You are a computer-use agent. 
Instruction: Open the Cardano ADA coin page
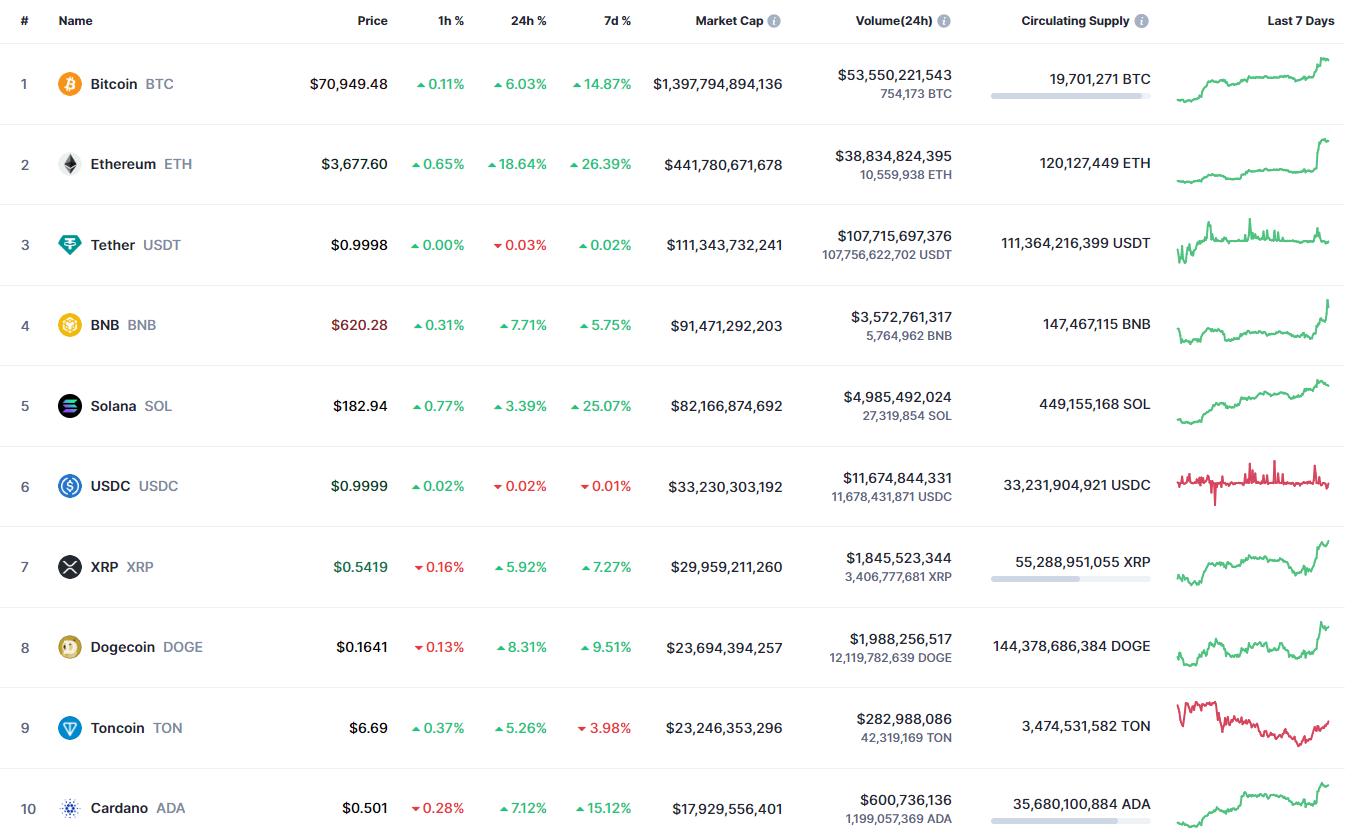119,808
